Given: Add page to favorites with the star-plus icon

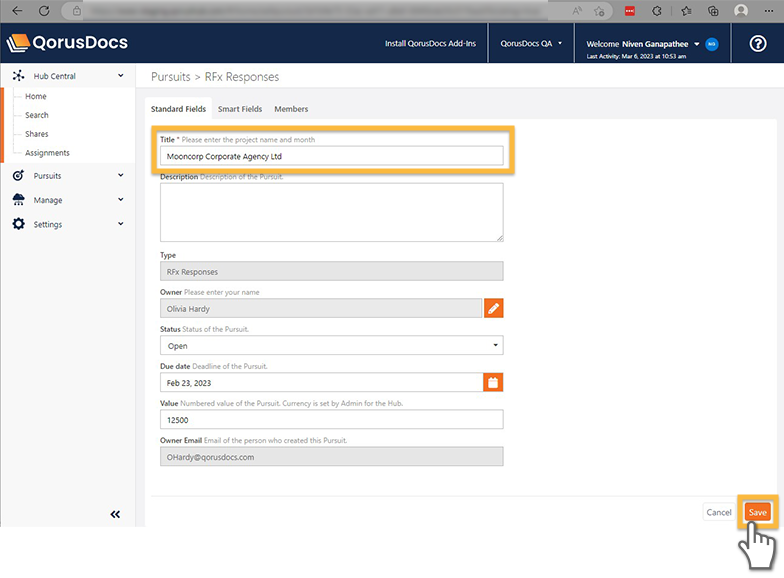Looking at the screenshot, I should pos(599,10).
